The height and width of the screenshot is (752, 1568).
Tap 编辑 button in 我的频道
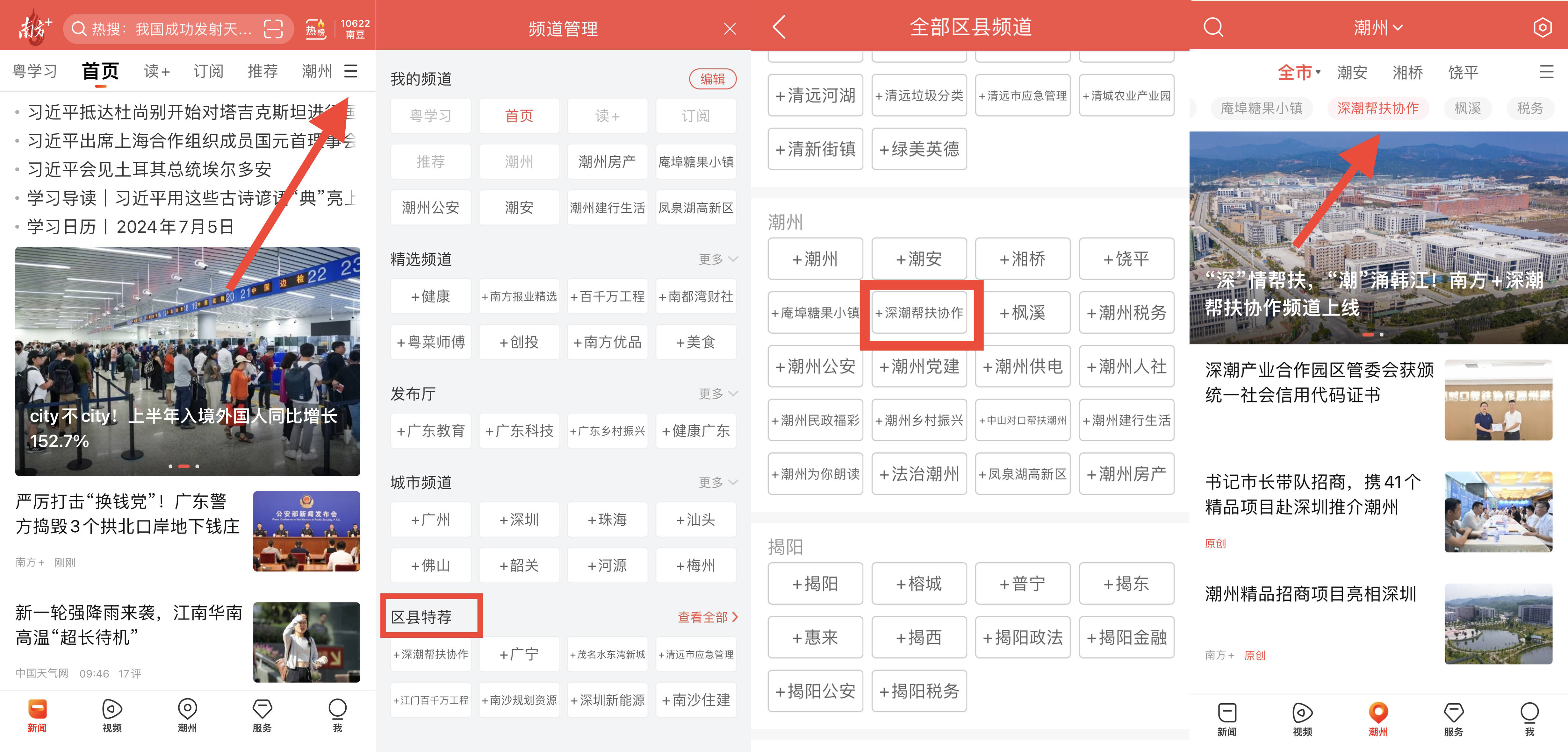tap(712, 79)
